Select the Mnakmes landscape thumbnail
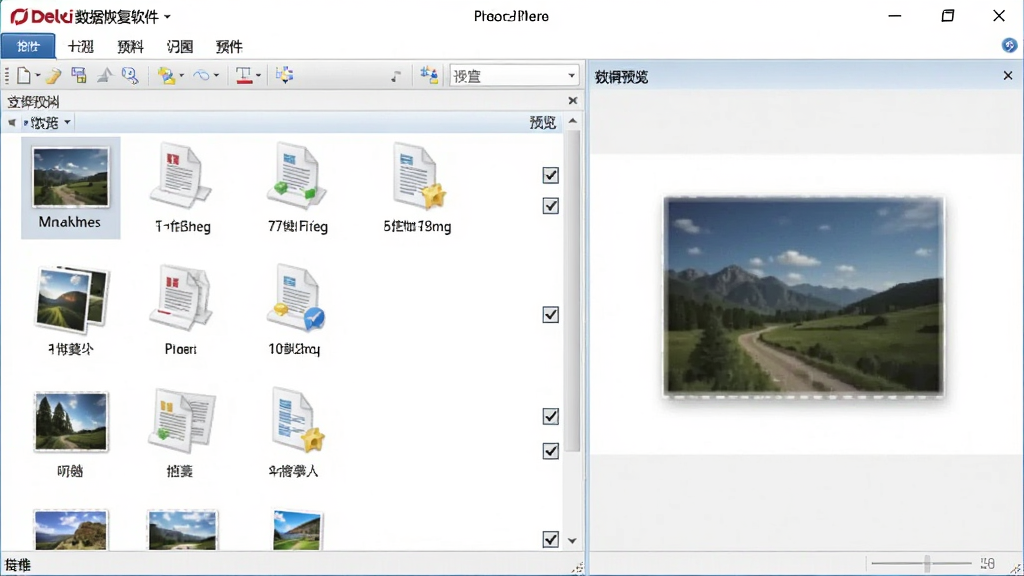This screenshot has width=1024, height=576. 71,177
